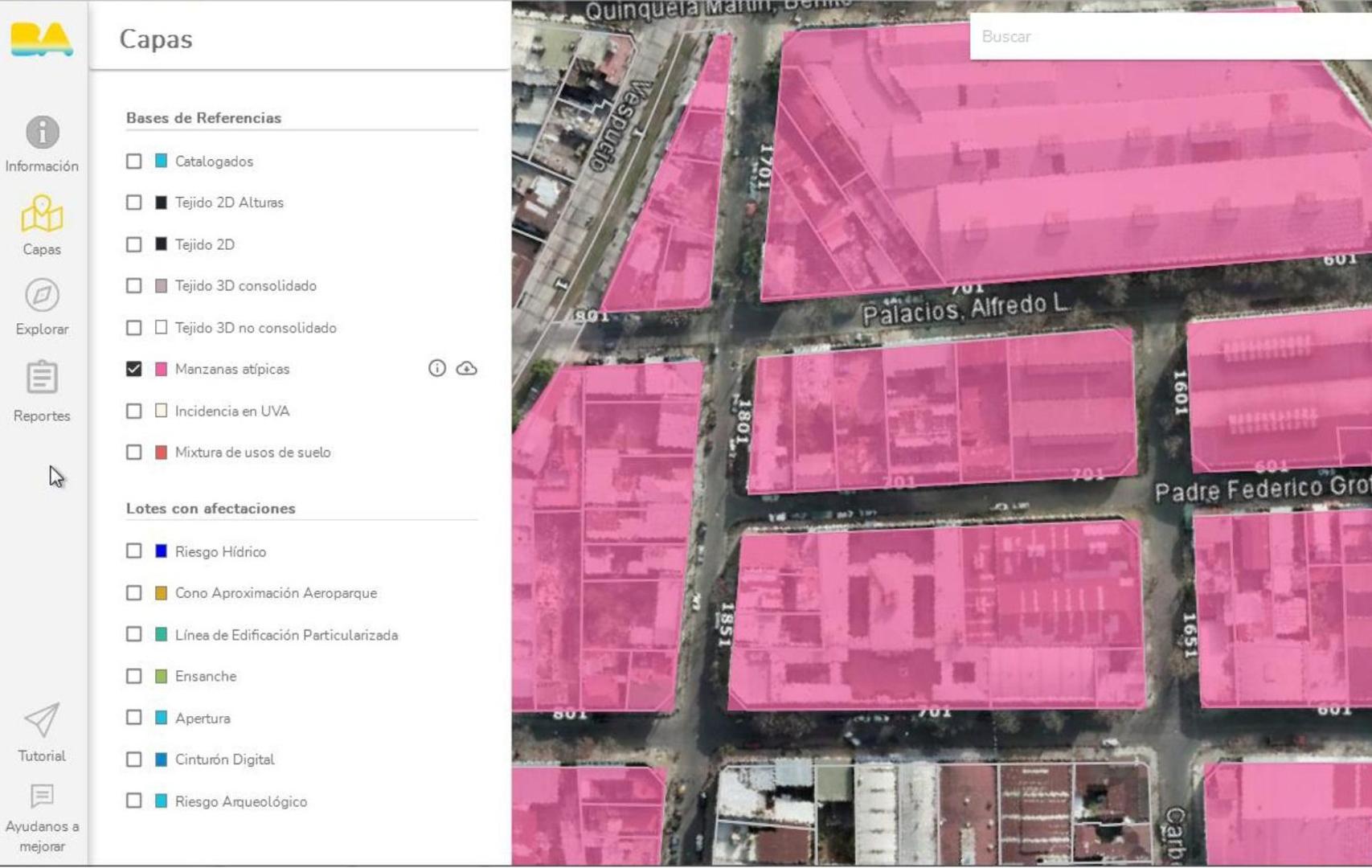Click the pink block below Palacios, Alfredo L. street

(x=940, y=410)
